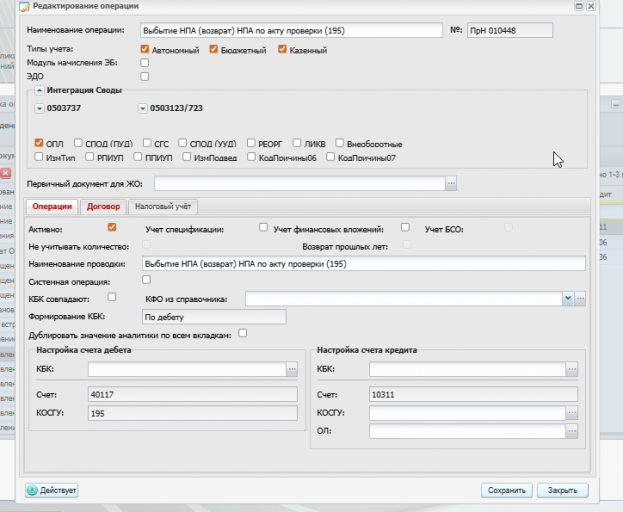Open debit КБК ellipsis lookup

[292, 369]
